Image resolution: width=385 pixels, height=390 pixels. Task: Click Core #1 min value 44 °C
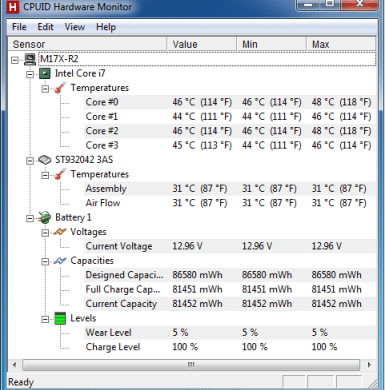pos(272,116)
